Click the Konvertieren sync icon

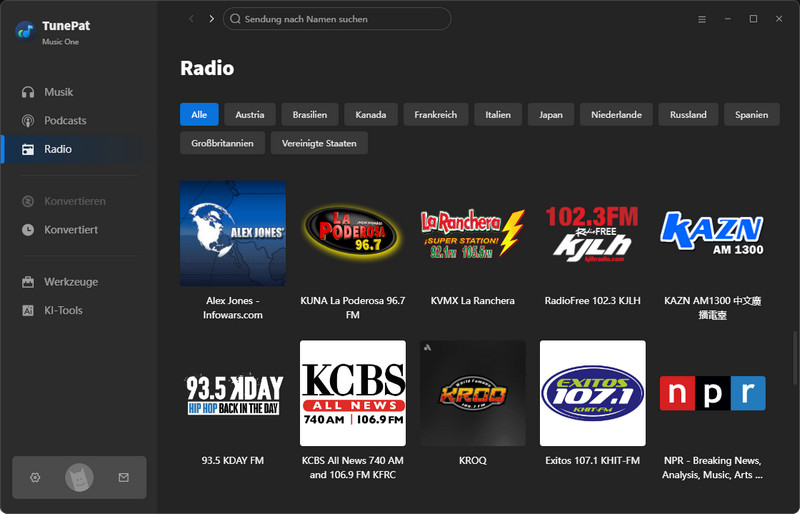click(x=28, y=201)
